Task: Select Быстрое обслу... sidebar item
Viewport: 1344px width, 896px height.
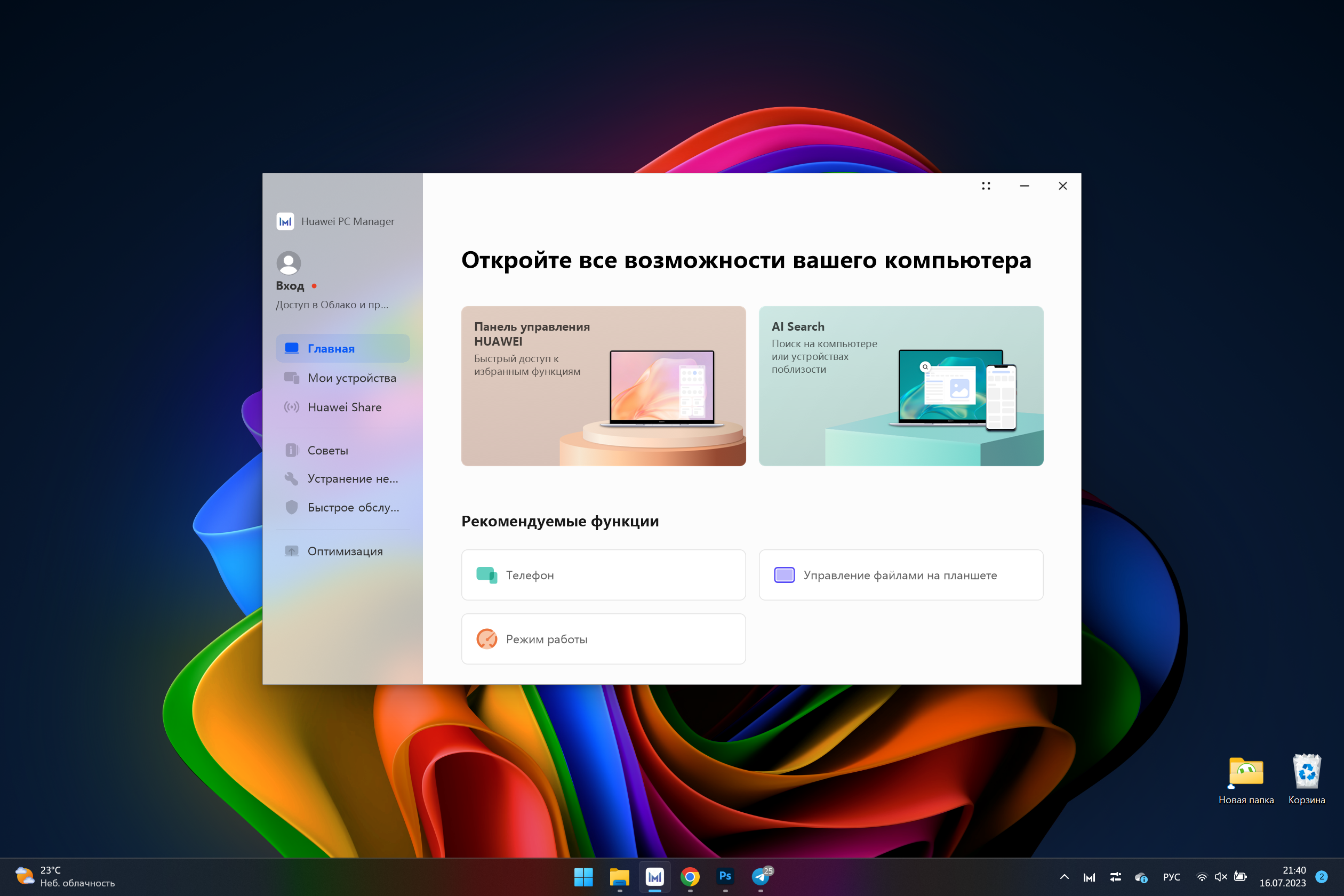Action: [x=342, y=507]
